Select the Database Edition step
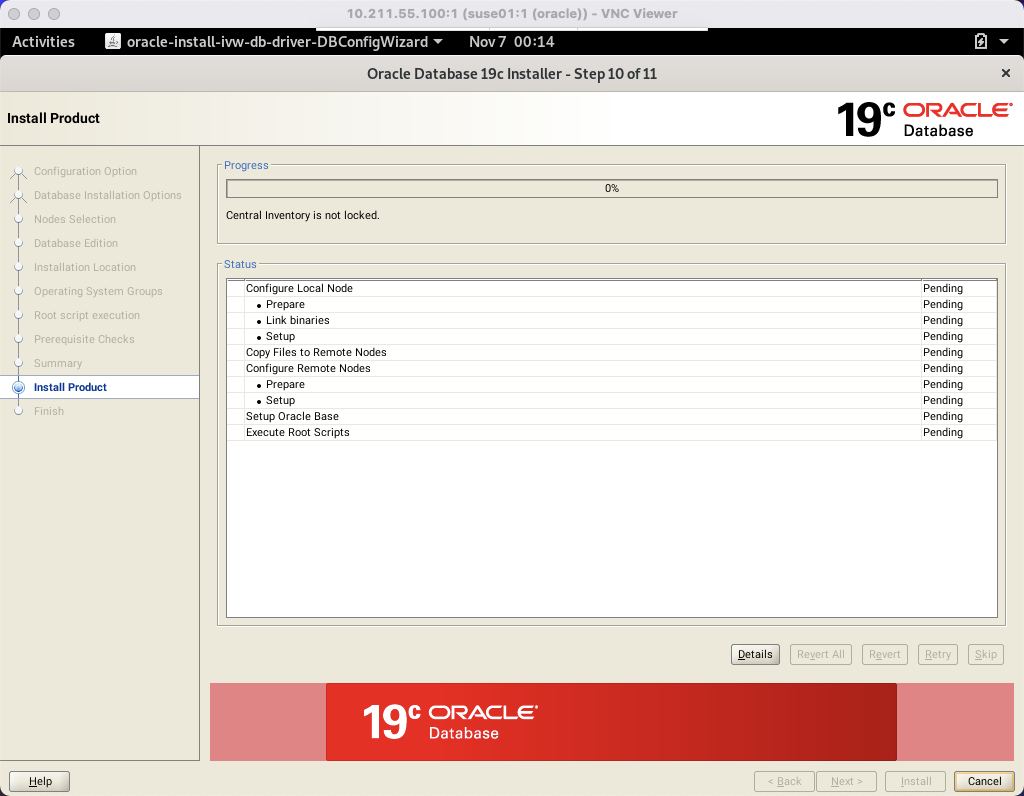This screenshot has height=796, width=1024. (76, 243)
